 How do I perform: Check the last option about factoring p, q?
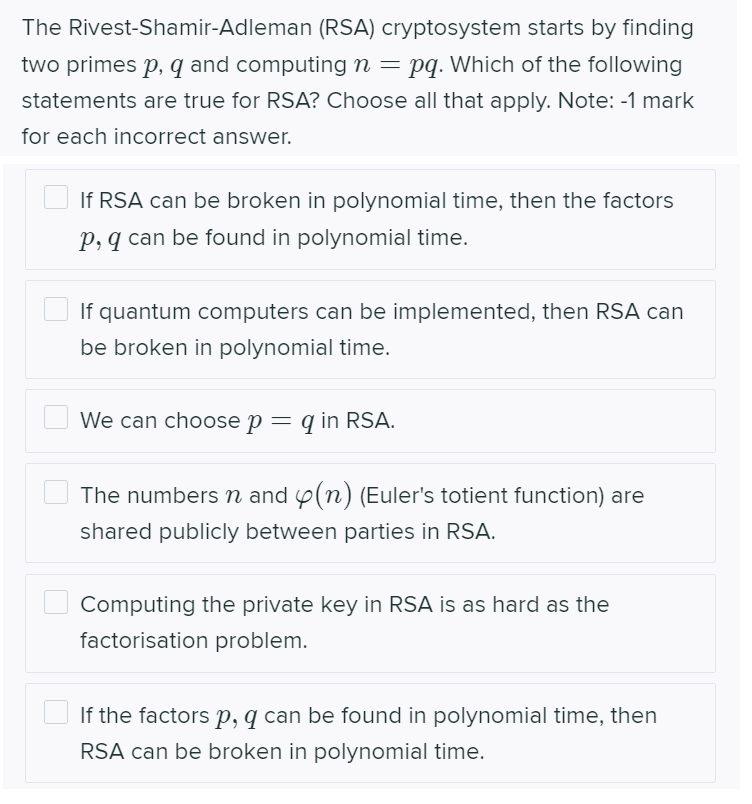tap(55, 713)
